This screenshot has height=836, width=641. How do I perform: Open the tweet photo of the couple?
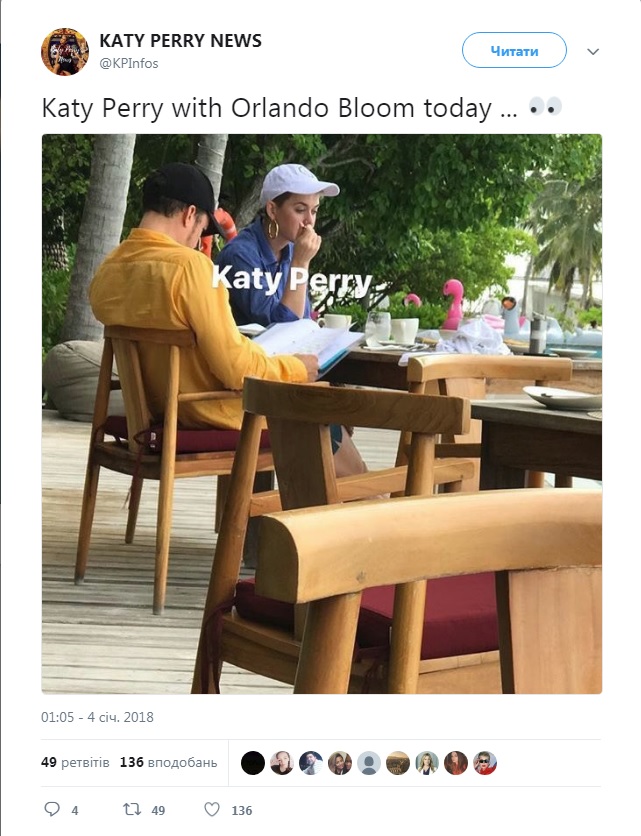pyautogui.click(x=322, y=414)
